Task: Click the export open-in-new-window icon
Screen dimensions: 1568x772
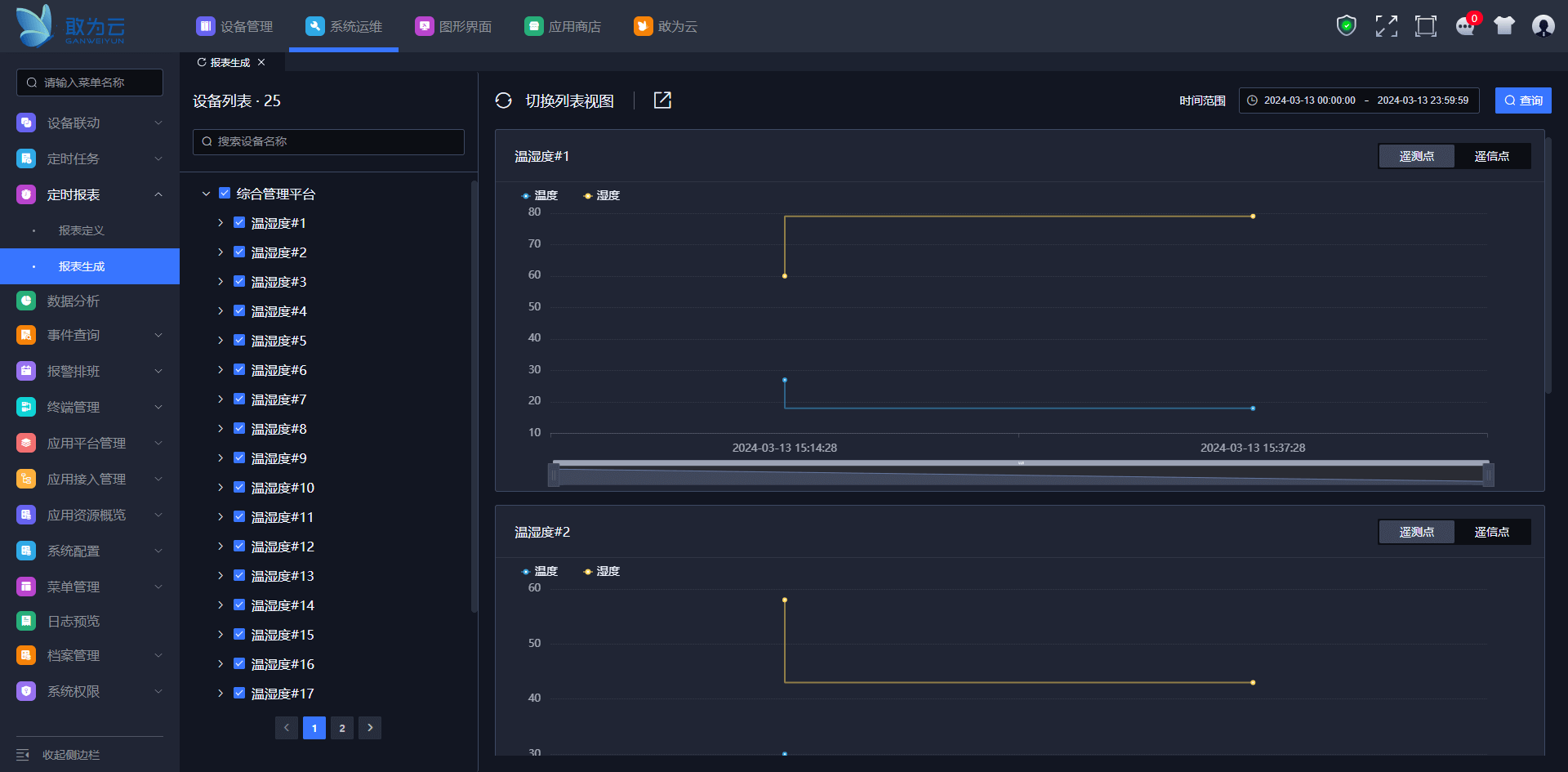Action: coord(662,100)
